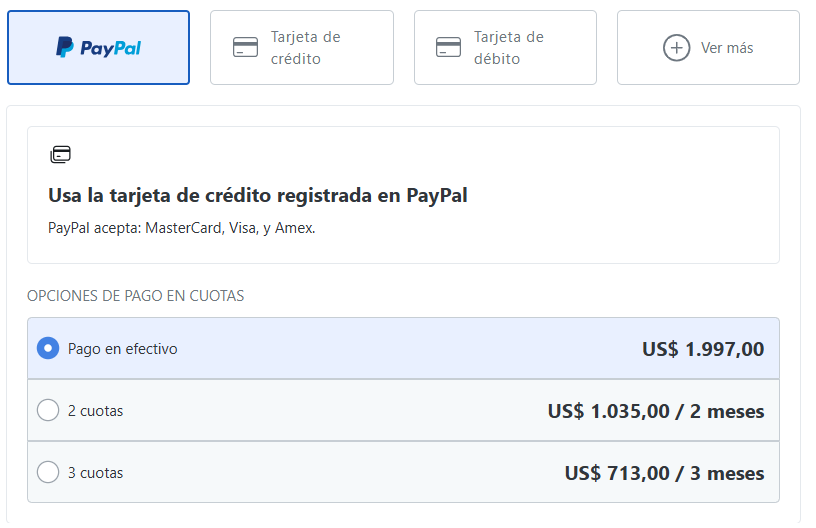Viewport: 816px width, 528px height.
Task: Click the plus circle icon for Ver más
Action: (x=676, y=48)
